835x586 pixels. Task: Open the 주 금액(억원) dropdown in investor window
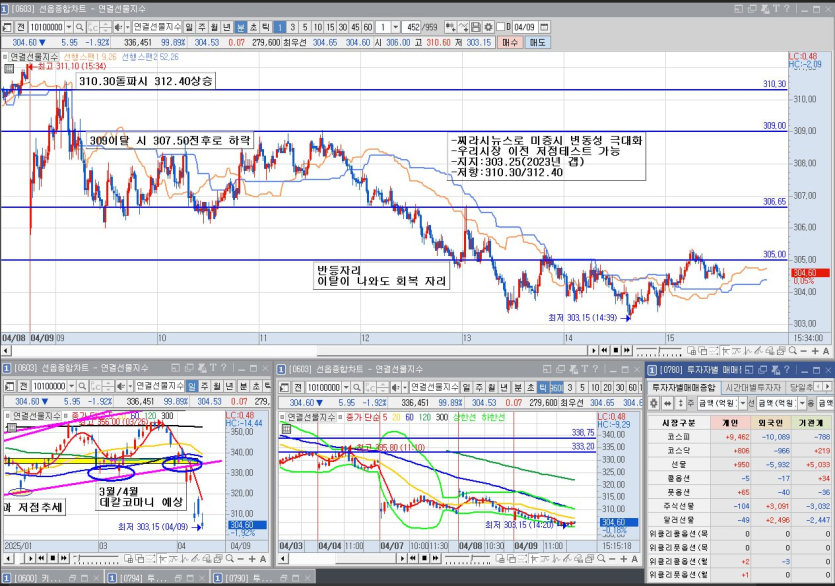point(743,403)
